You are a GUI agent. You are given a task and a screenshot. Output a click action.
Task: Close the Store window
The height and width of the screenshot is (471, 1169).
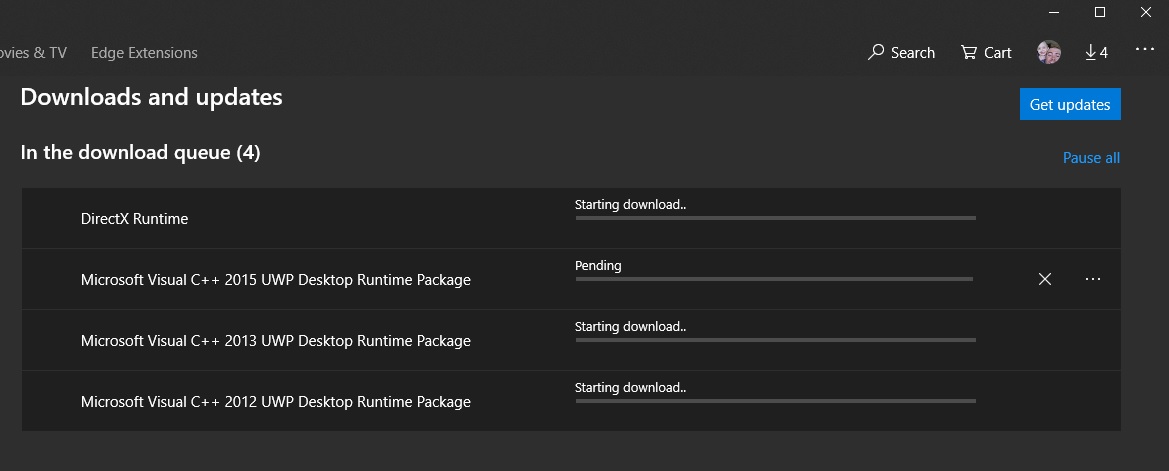point(1146,12)
